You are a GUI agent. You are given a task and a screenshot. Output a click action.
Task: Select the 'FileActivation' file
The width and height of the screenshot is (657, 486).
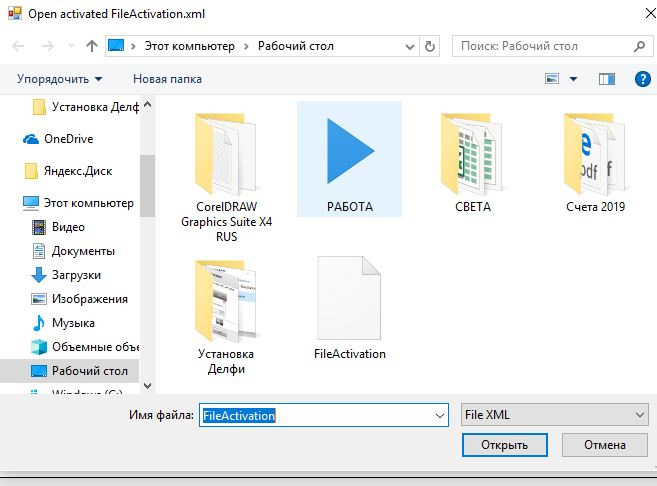[x=349, y=308]
